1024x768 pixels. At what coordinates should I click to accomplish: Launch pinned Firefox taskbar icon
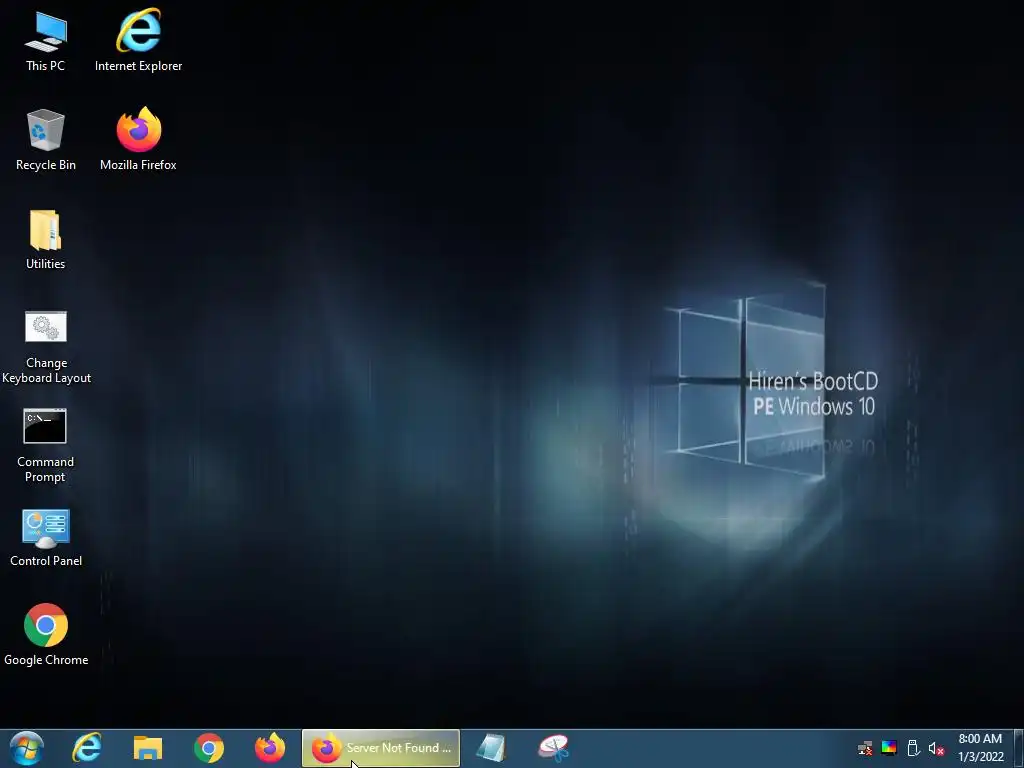270,748
